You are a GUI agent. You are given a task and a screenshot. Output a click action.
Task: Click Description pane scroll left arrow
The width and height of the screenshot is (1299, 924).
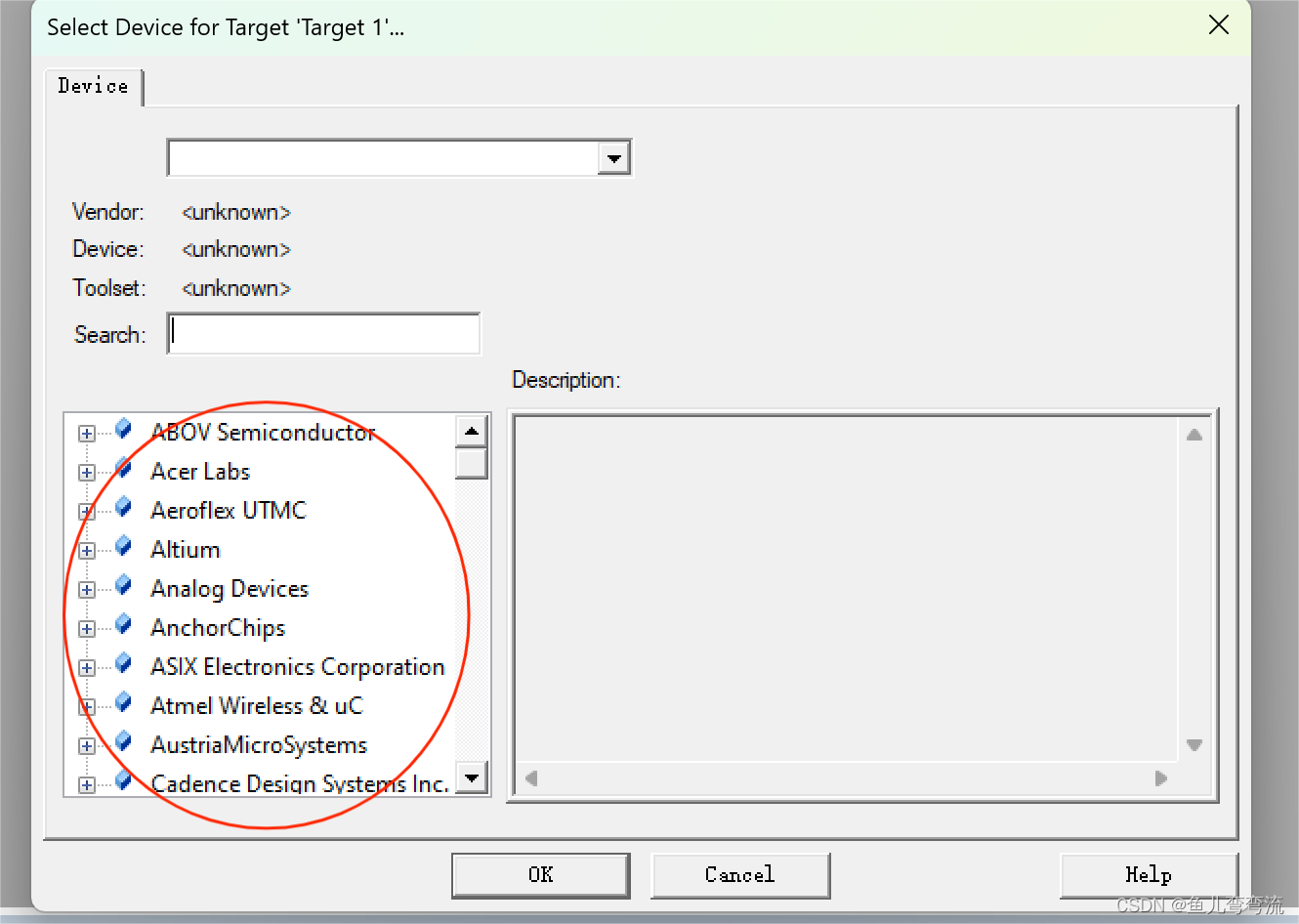coord(531,778)
